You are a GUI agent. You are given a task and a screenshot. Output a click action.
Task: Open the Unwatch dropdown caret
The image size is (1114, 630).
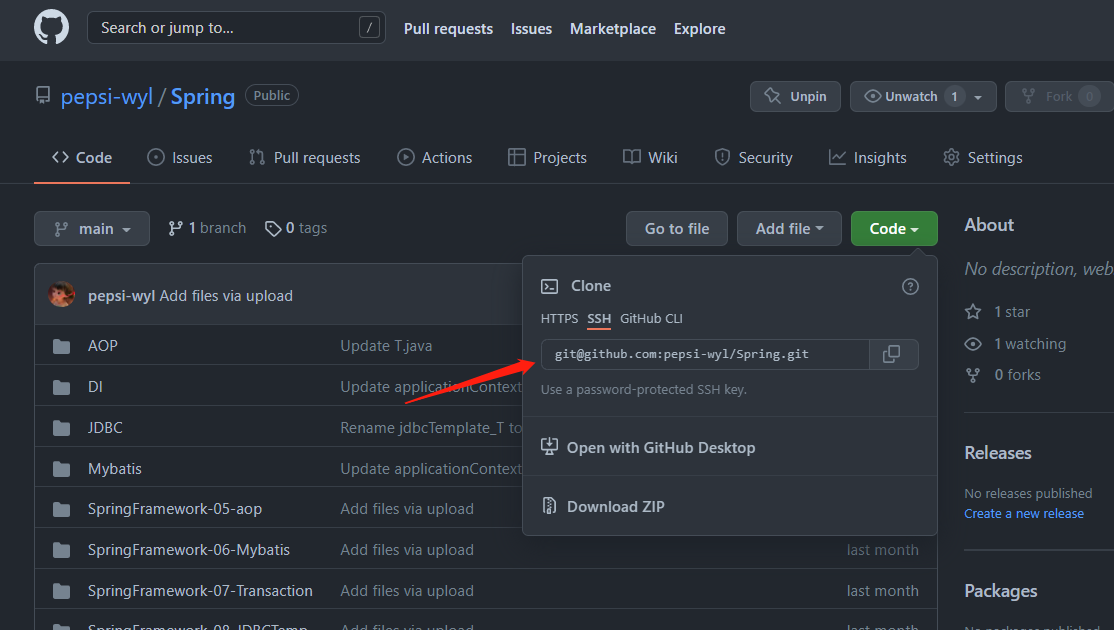(978, 97)
